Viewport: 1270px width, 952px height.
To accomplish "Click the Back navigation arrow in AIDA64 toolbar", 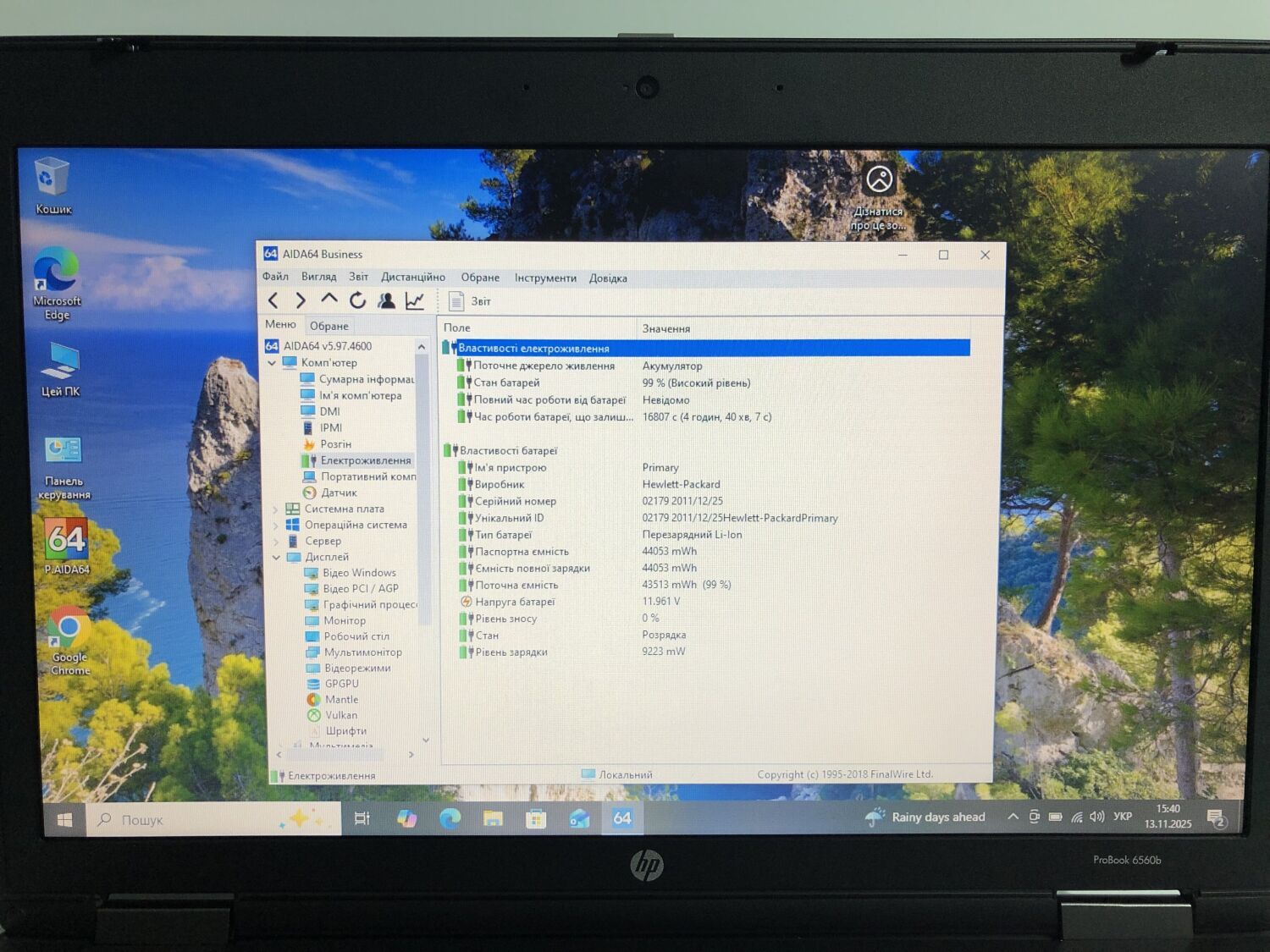I will click(273, 300).
